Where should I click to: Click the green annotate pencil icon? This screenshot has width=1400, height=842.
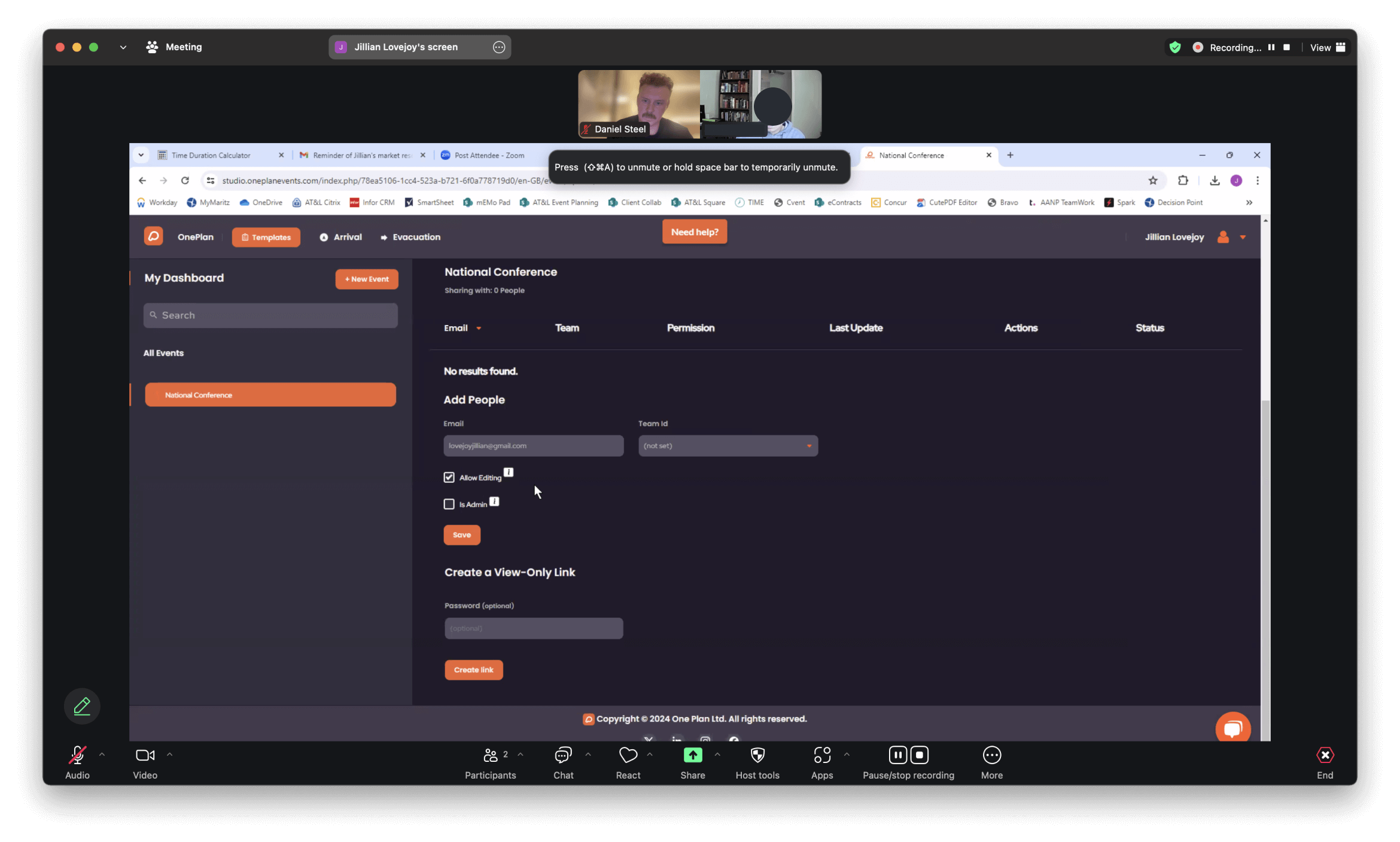pos(82,706)
